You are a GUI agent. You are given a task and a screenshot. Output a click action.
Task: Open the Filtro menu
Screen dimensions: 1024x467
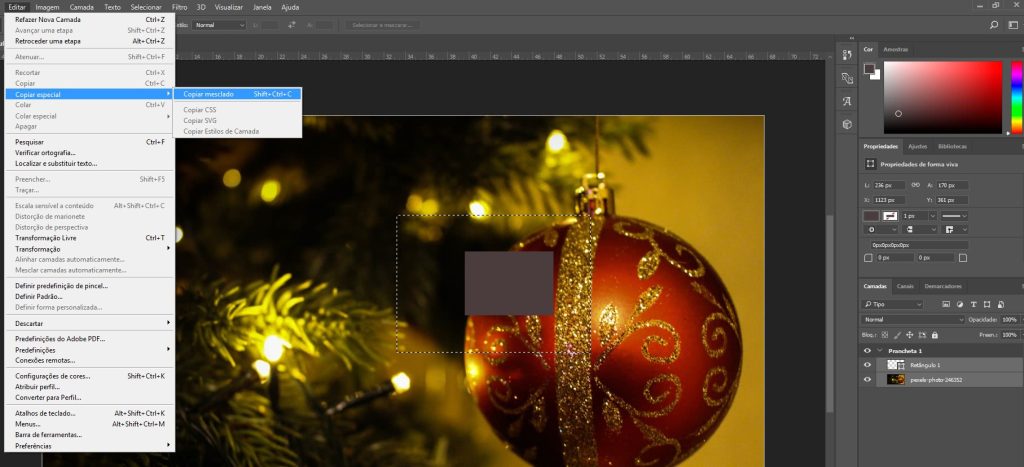179,7
